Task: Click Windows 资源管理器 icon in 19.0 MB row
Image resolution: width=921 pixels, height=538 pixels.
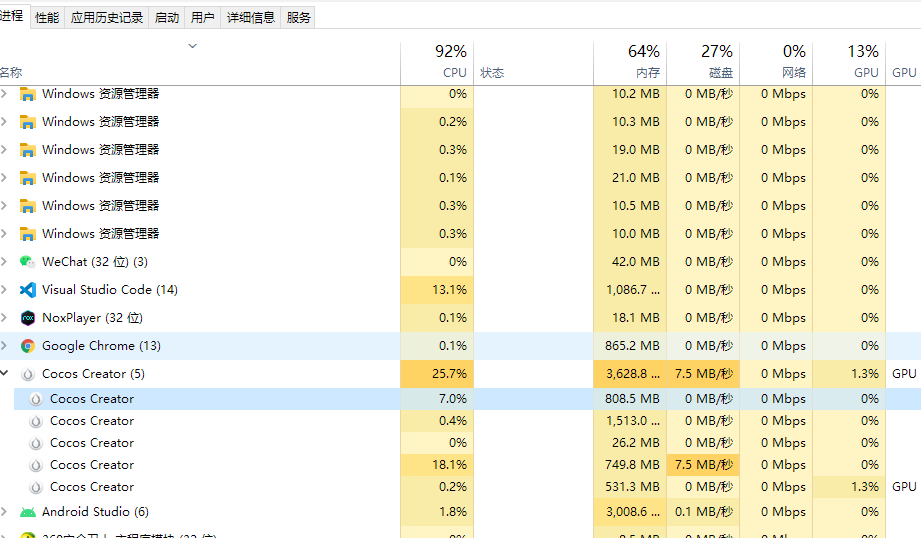Action: [28, 150]
